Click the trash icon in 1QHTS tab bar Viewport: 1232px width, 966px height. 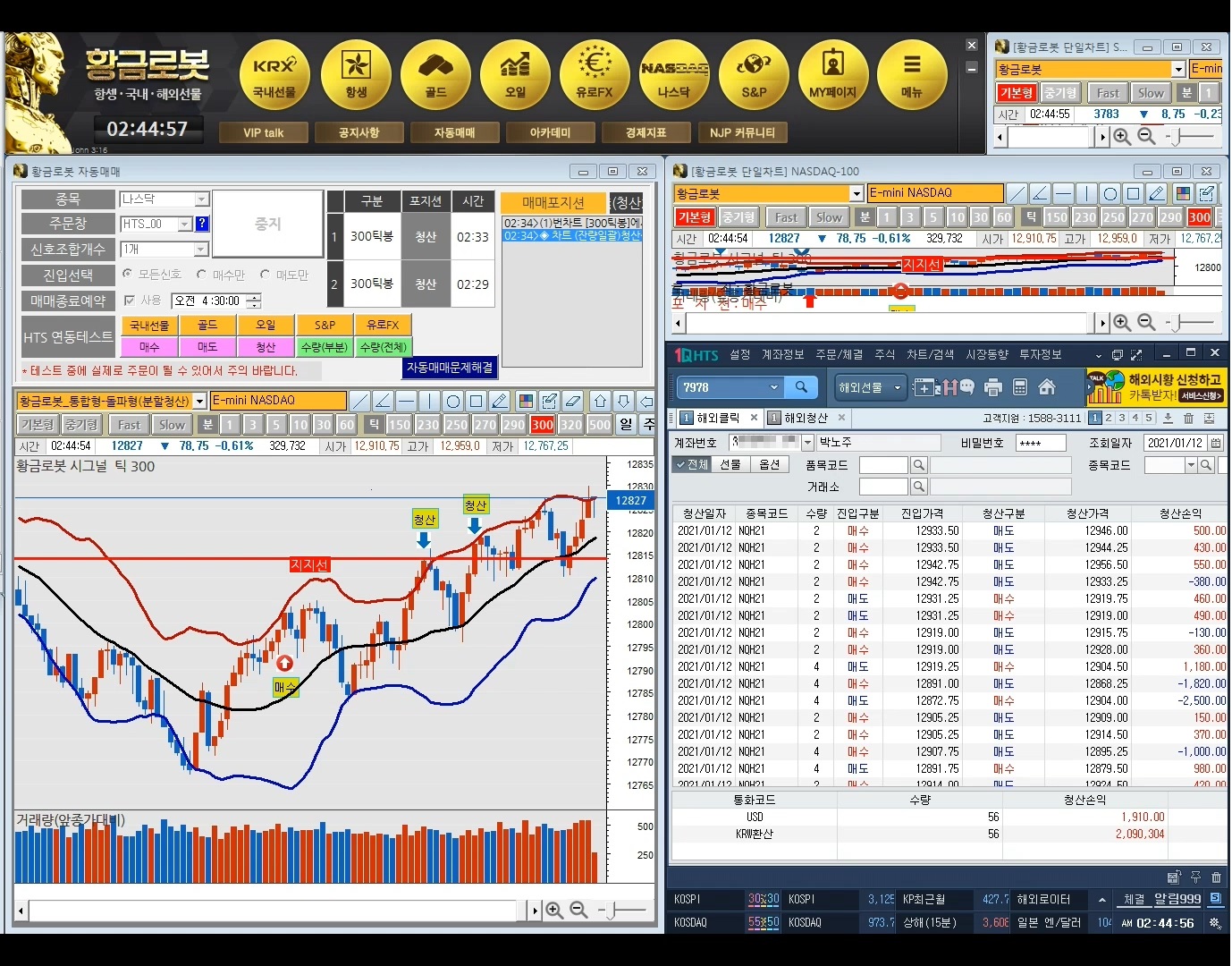[x=1188, y=418]
